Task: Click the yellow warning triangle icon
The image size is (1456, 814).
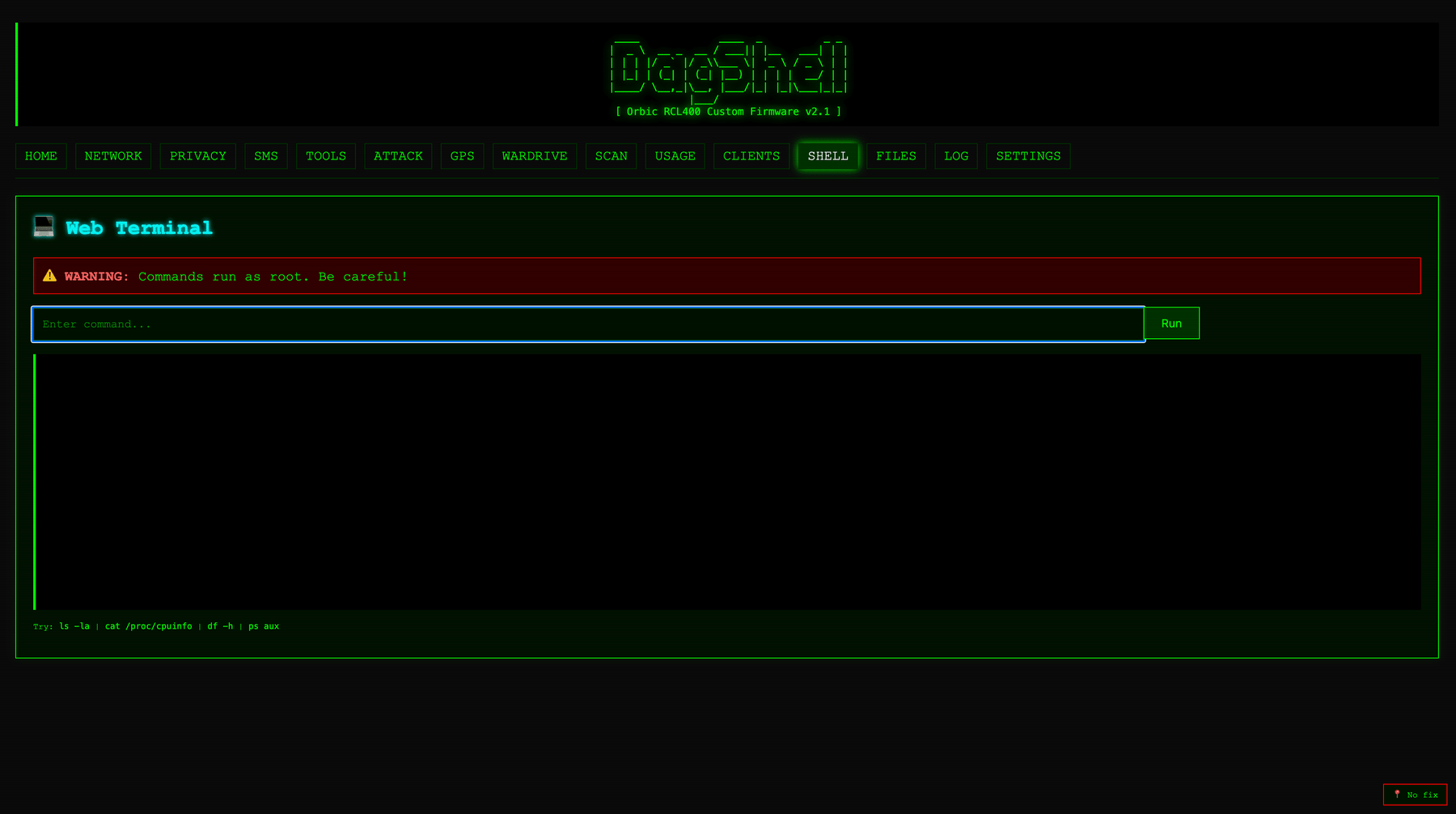Action: click(x=49, y=276)
